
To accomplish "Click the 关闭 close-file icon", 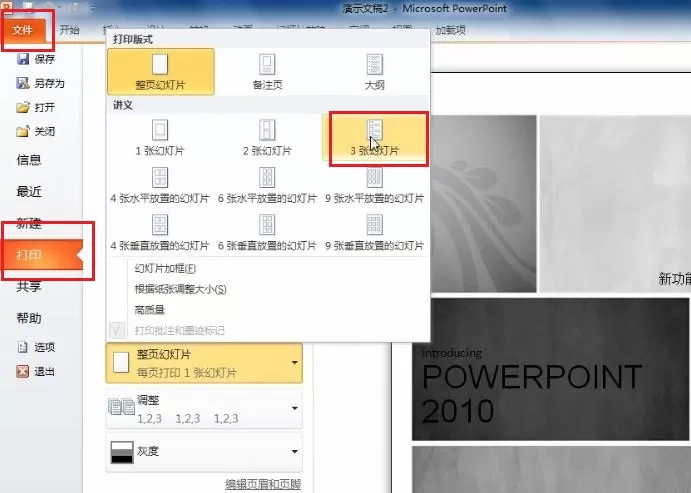I will pyautogui.click(x=23, y=131).
